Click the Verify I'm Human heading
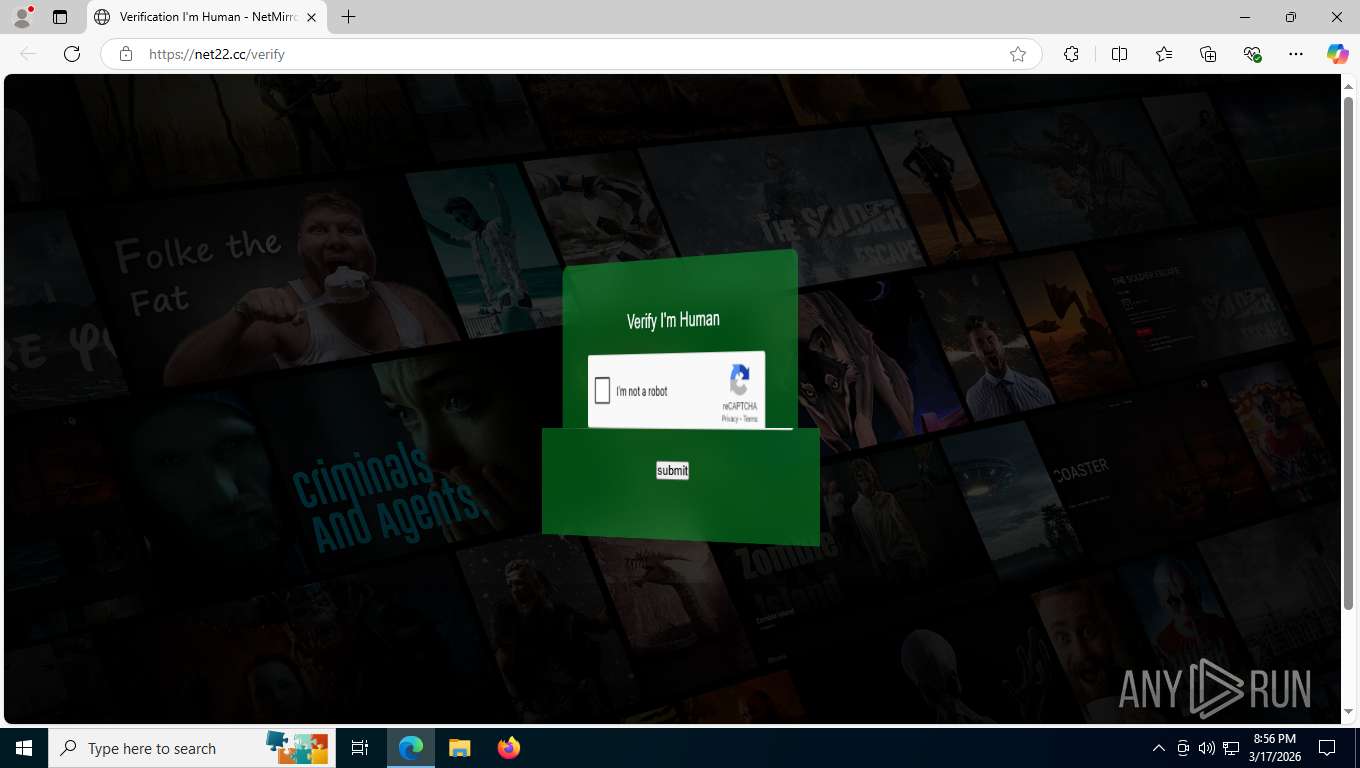This screenshot has height=768, width=1360. coord(673,320)
